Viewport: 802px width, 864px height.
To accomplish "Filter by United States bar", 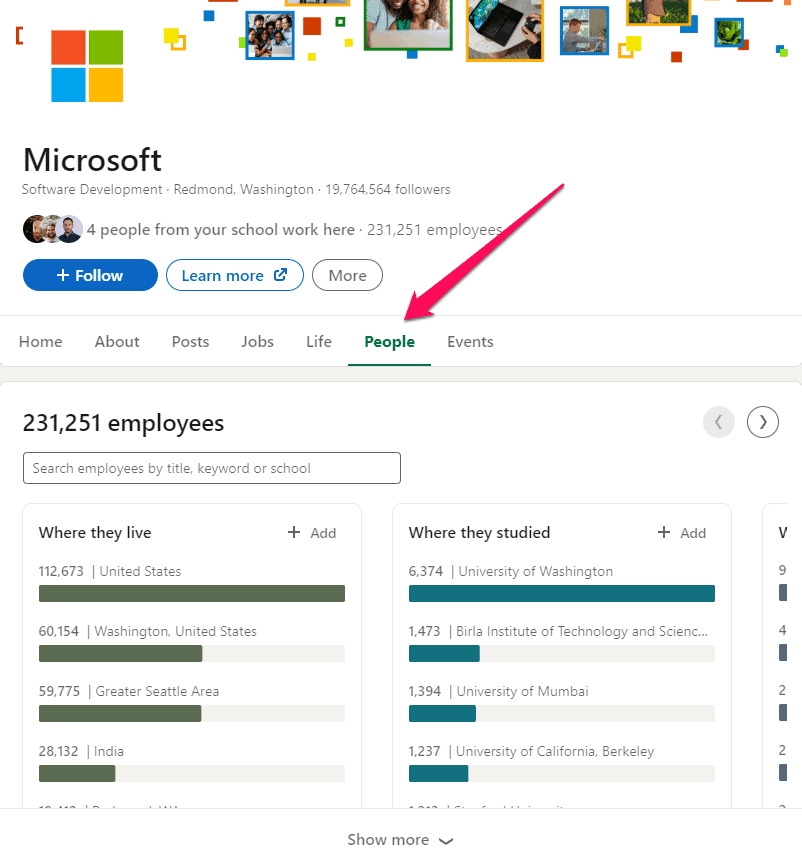I will click(x=192, y=593).
